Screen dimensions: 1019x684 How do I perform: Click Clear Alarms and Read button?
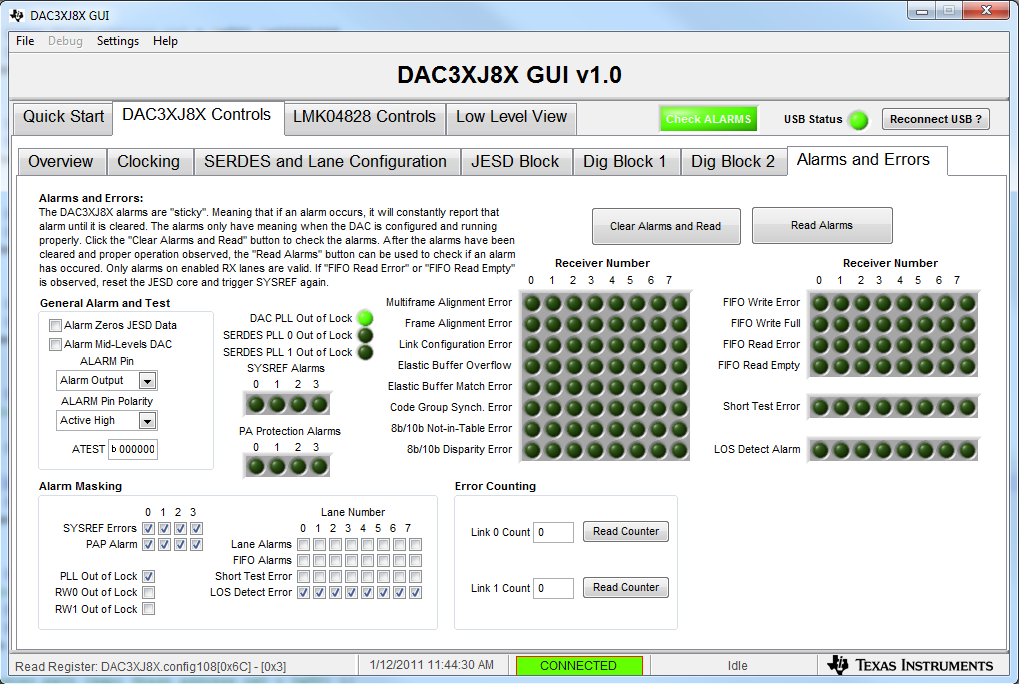click(666, 226)
